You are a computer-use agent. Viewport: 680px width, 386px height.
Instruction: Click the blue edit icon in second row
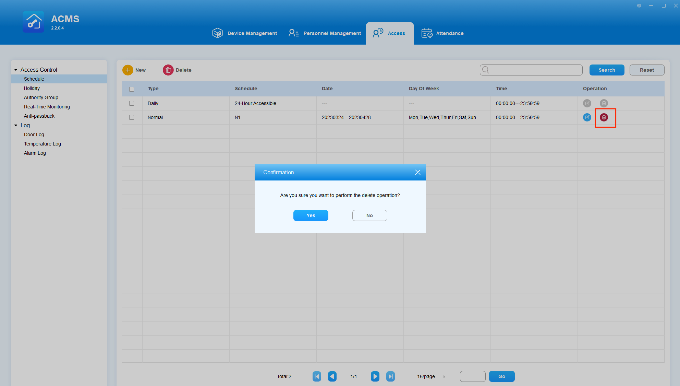(587, 117)
